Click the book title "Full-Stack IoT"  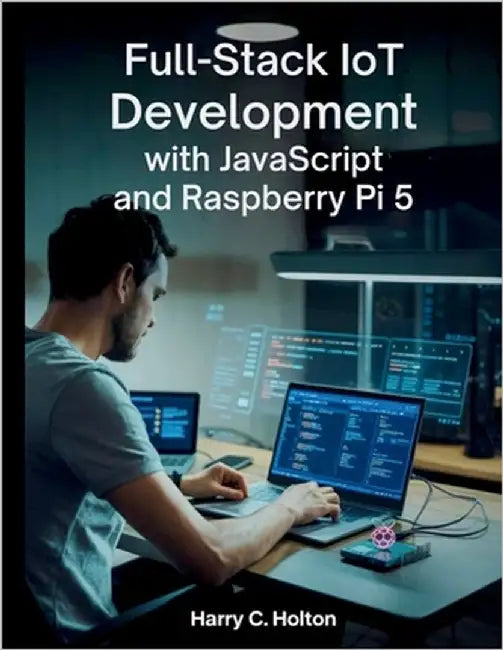click(262, 60)
